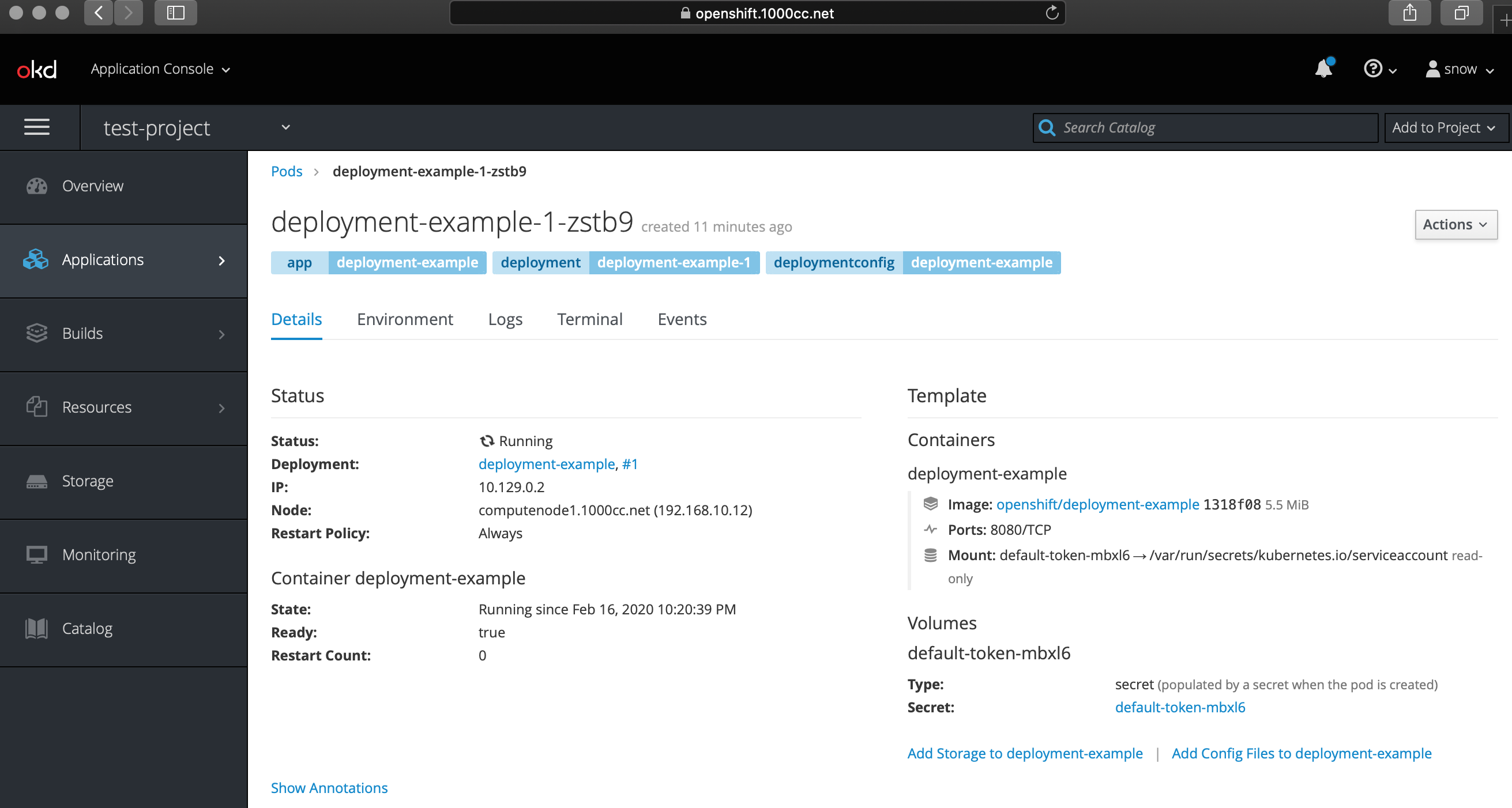Click the Image layers icon
Image resolution: width=1512 pixels, height=808 pixels.
point(930,504)
